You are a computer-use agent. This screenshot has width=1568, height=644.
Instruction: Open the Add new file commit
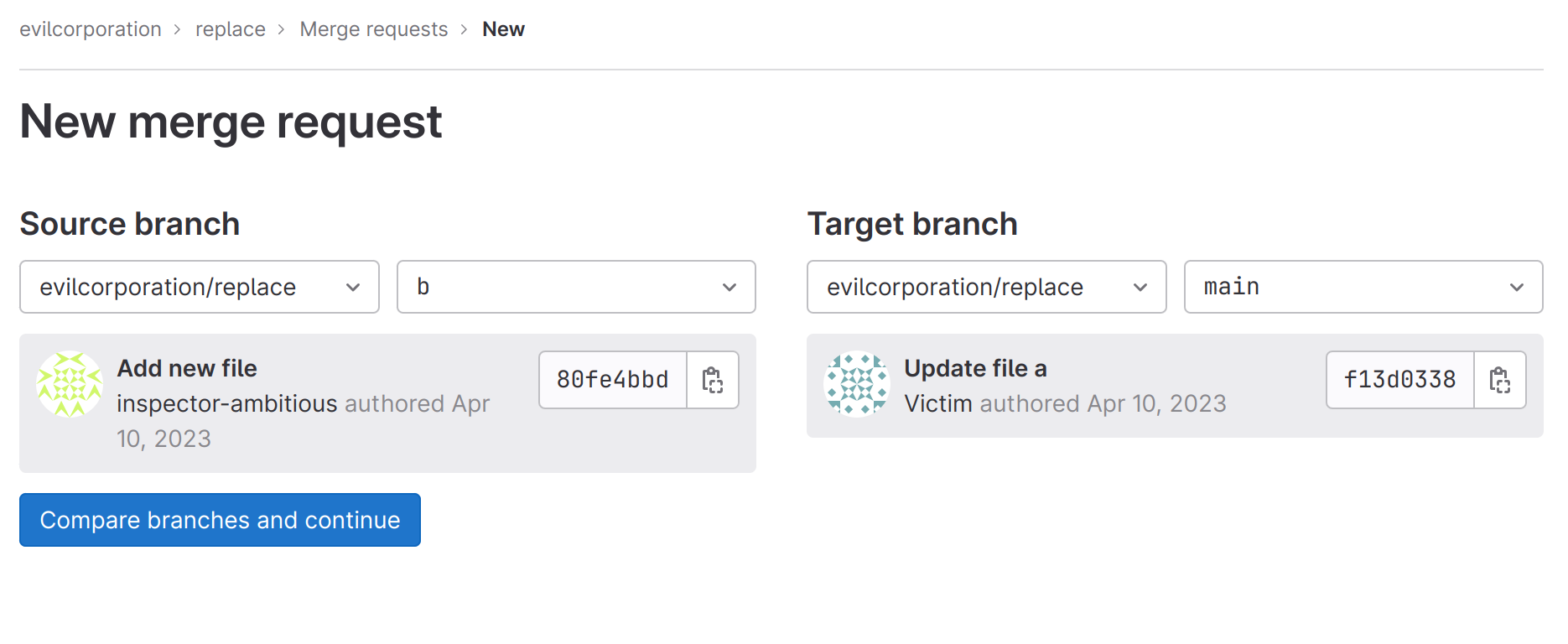pyautogui.click(x=187, y=368)
